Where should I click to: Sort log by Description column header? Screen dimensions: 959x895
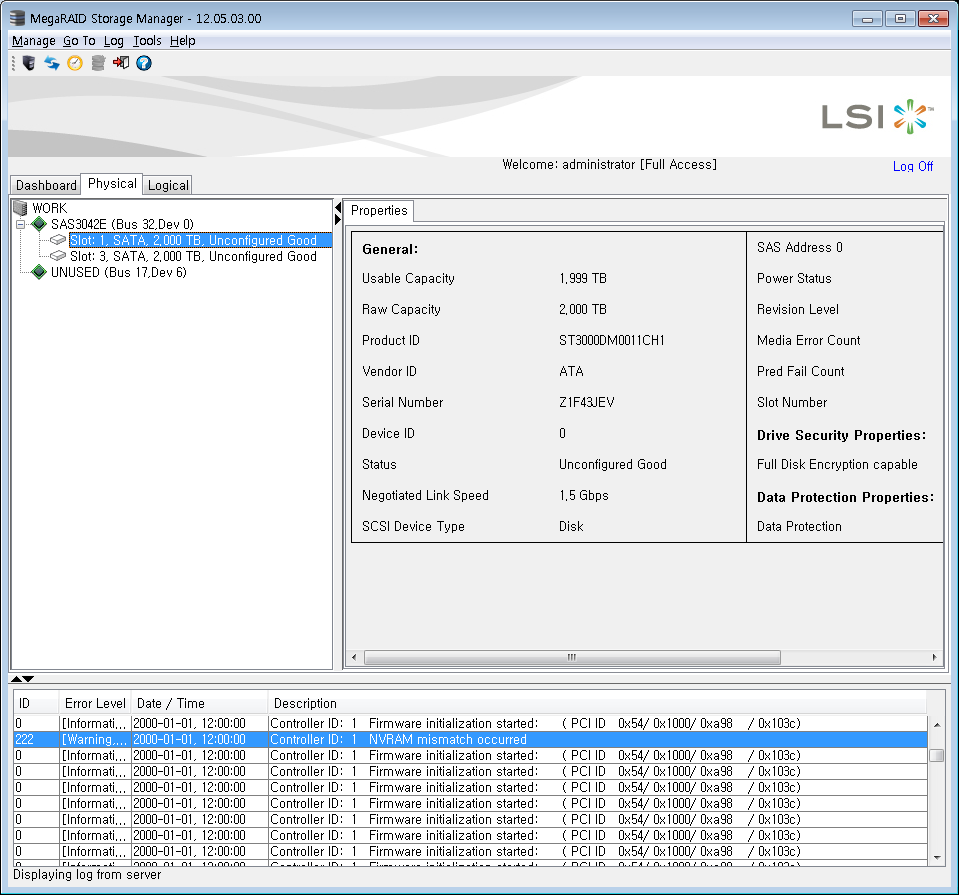tap(597, 703)
